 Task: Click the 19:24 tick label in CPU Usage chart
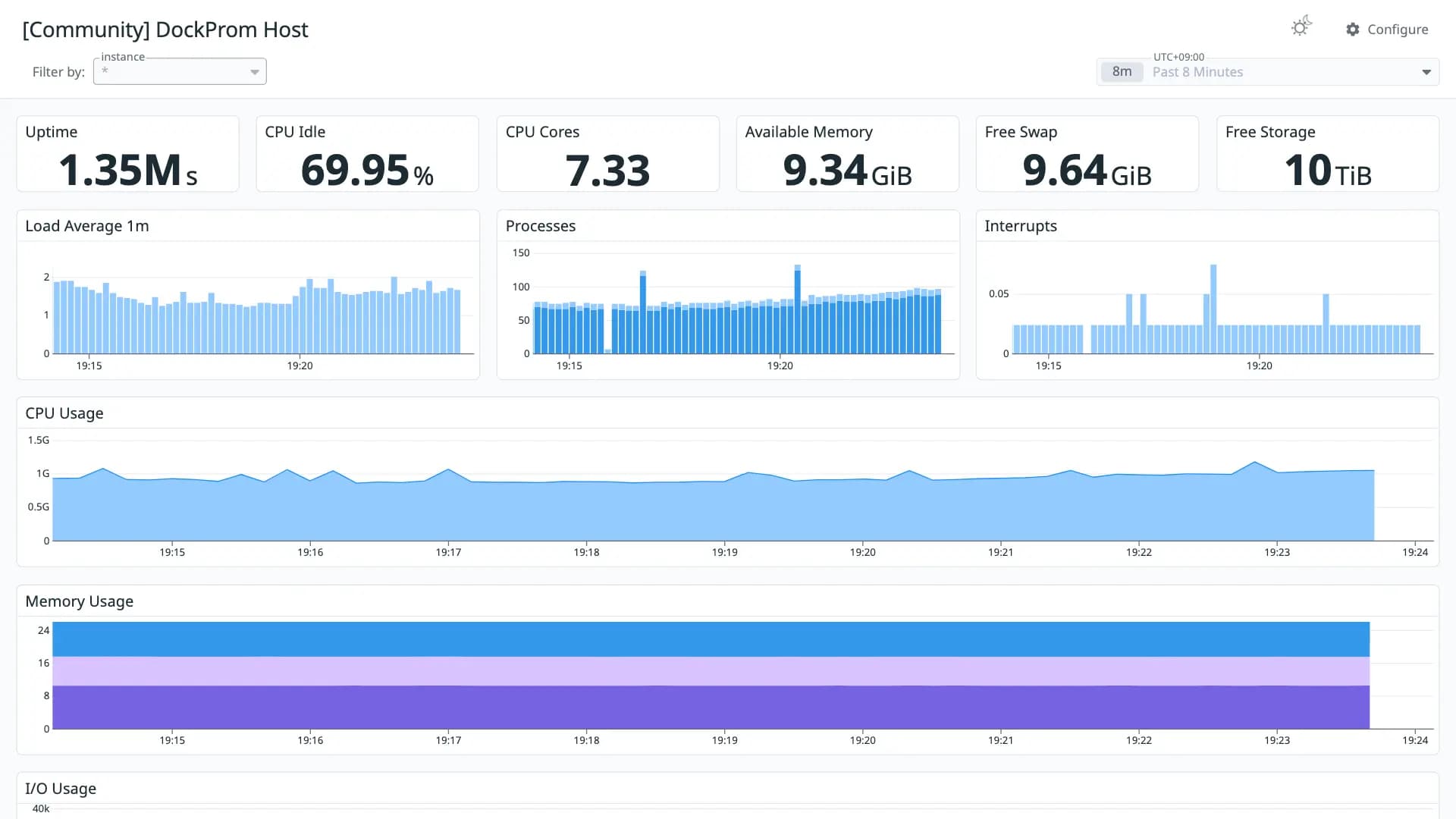[1415, 552]
